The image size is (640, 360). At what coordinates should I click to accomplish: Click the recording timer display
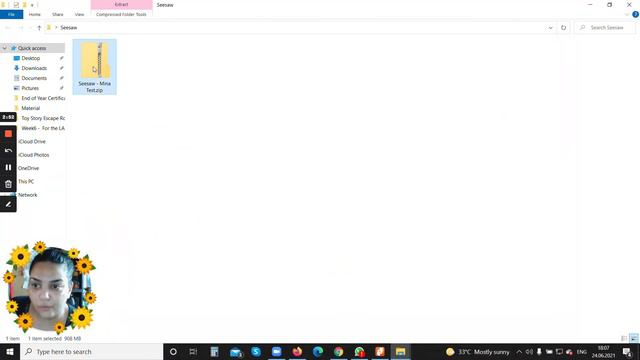pos(8,117)
